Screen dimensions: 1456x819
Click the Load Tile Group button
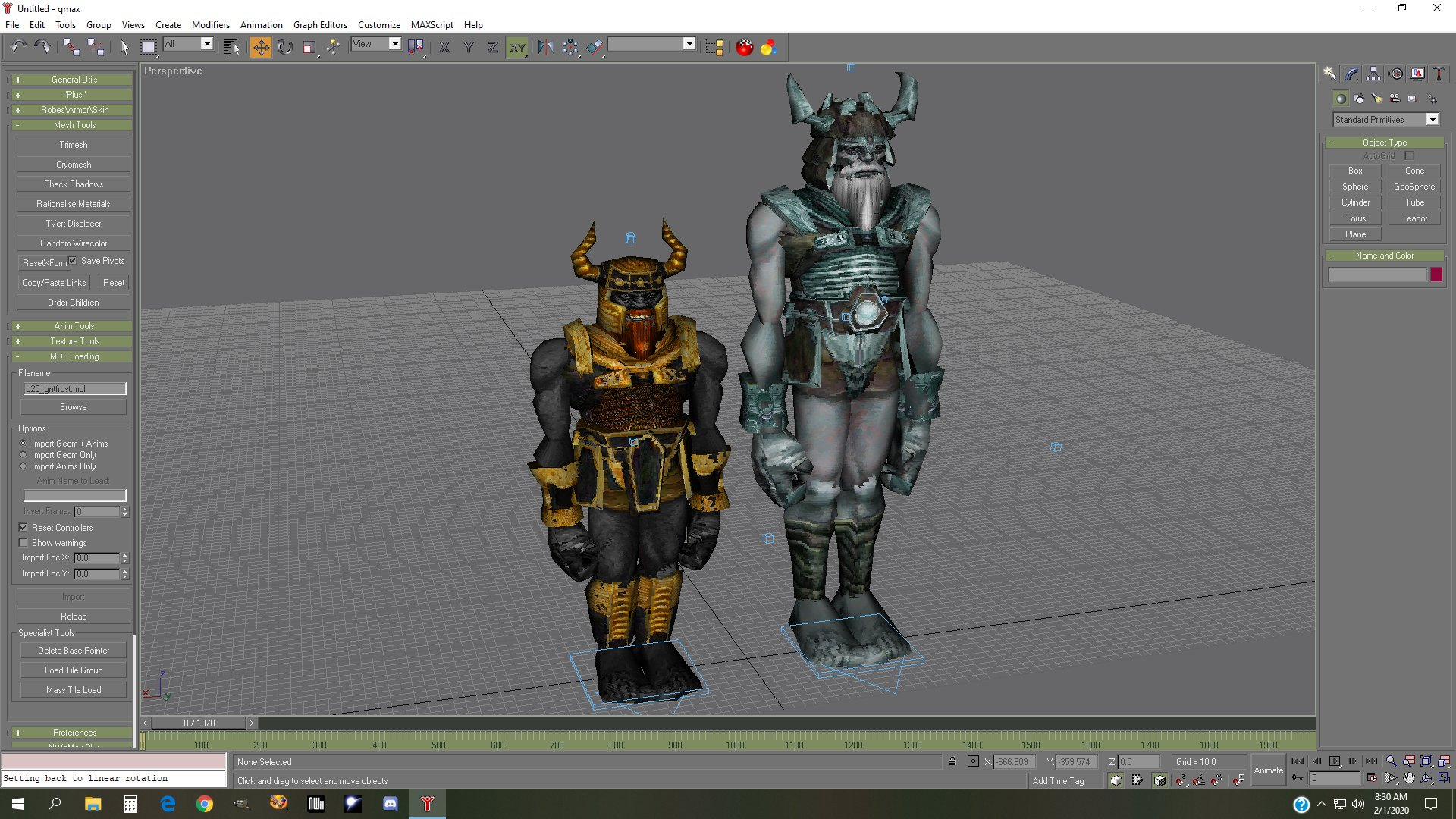click(74, 670)
